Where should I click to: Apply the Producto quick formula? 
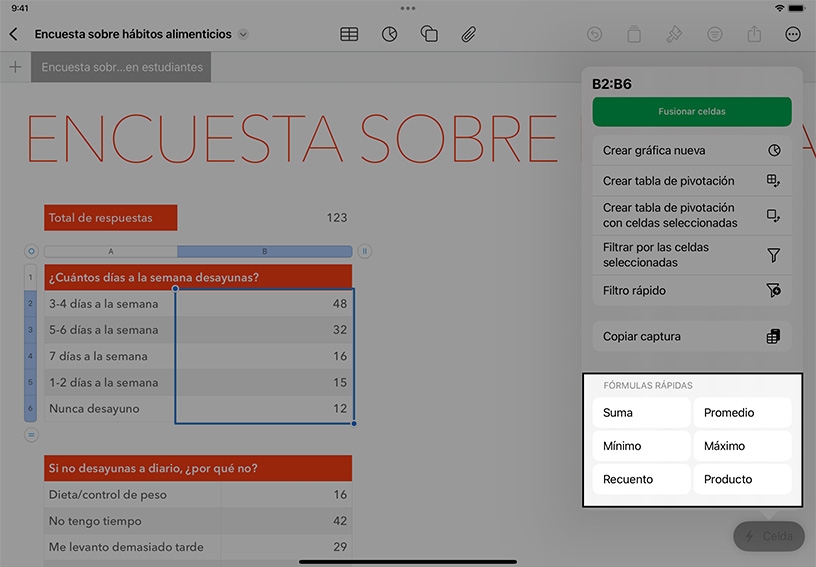742,479
